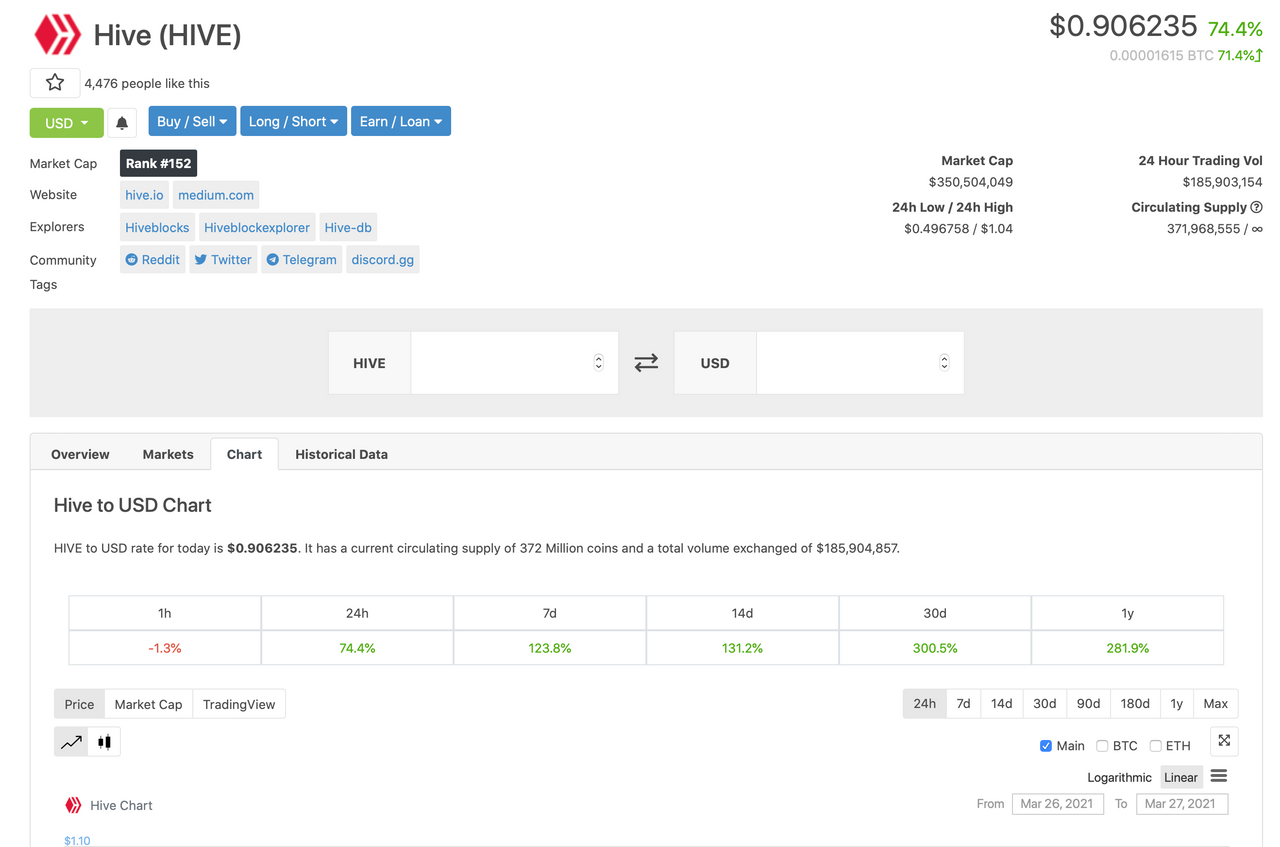This screenshot has height=847, width=1280.
Task: Open the chart fullscreen expand icon
Action: click(x=1224, y=741)
